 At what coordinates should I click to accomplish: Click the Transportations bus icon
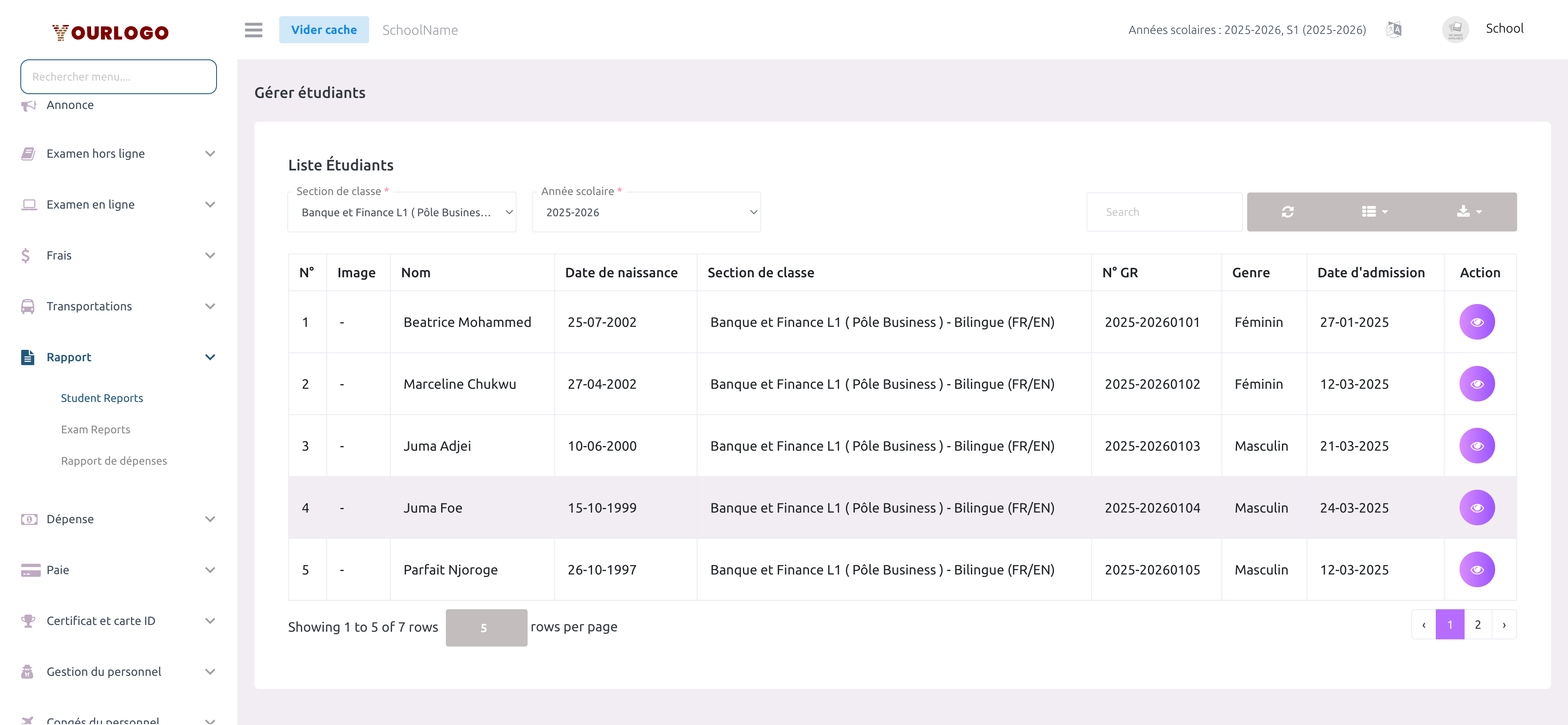pos(28,306)
